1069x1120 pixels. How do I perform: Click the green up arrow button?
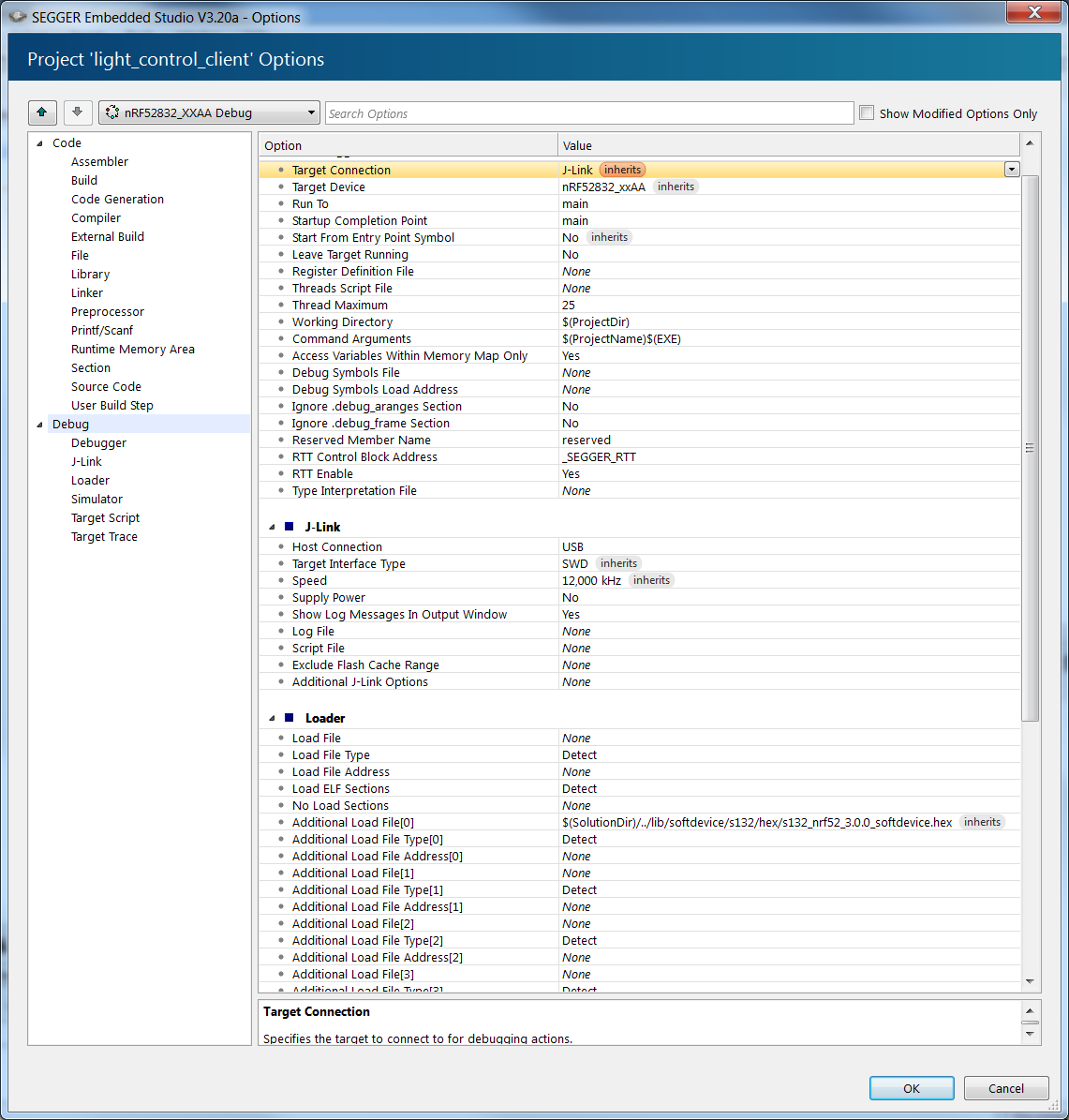tap(42, 112)
